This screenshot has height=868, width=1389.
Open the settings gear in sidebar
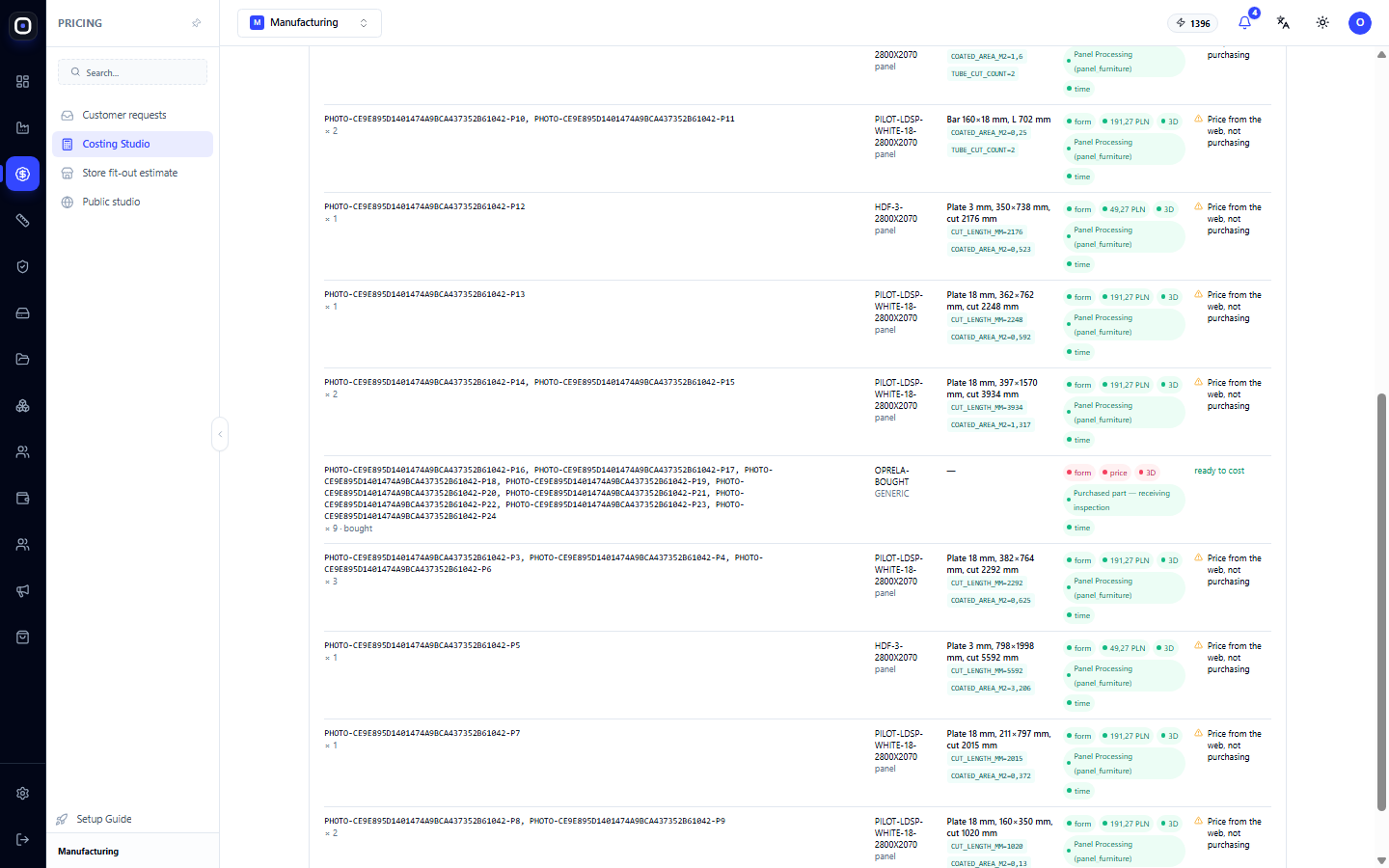(x=23, y=794)
